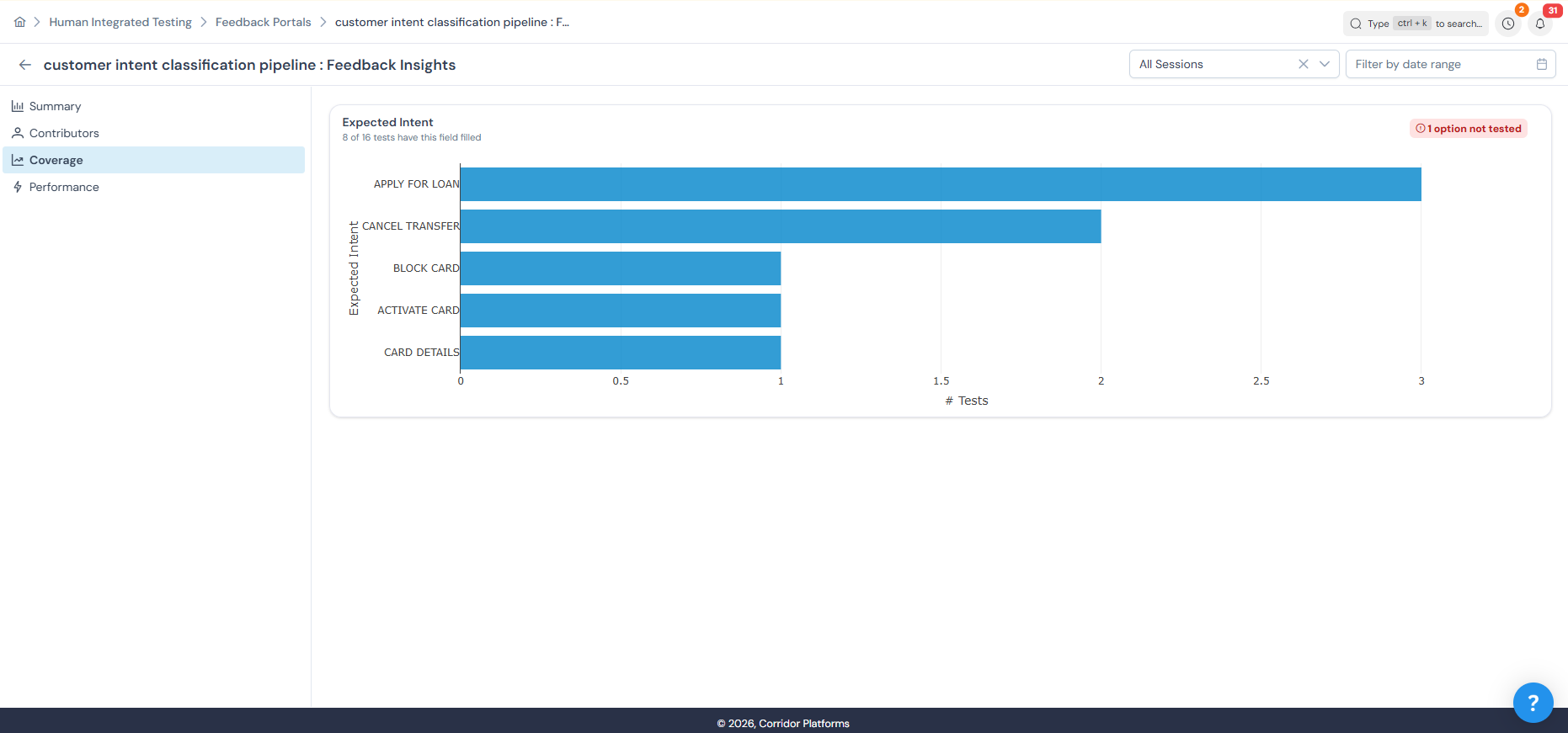Go to the Performance section
Viewport: 1568px width, 733px height.
coord(64,187)
